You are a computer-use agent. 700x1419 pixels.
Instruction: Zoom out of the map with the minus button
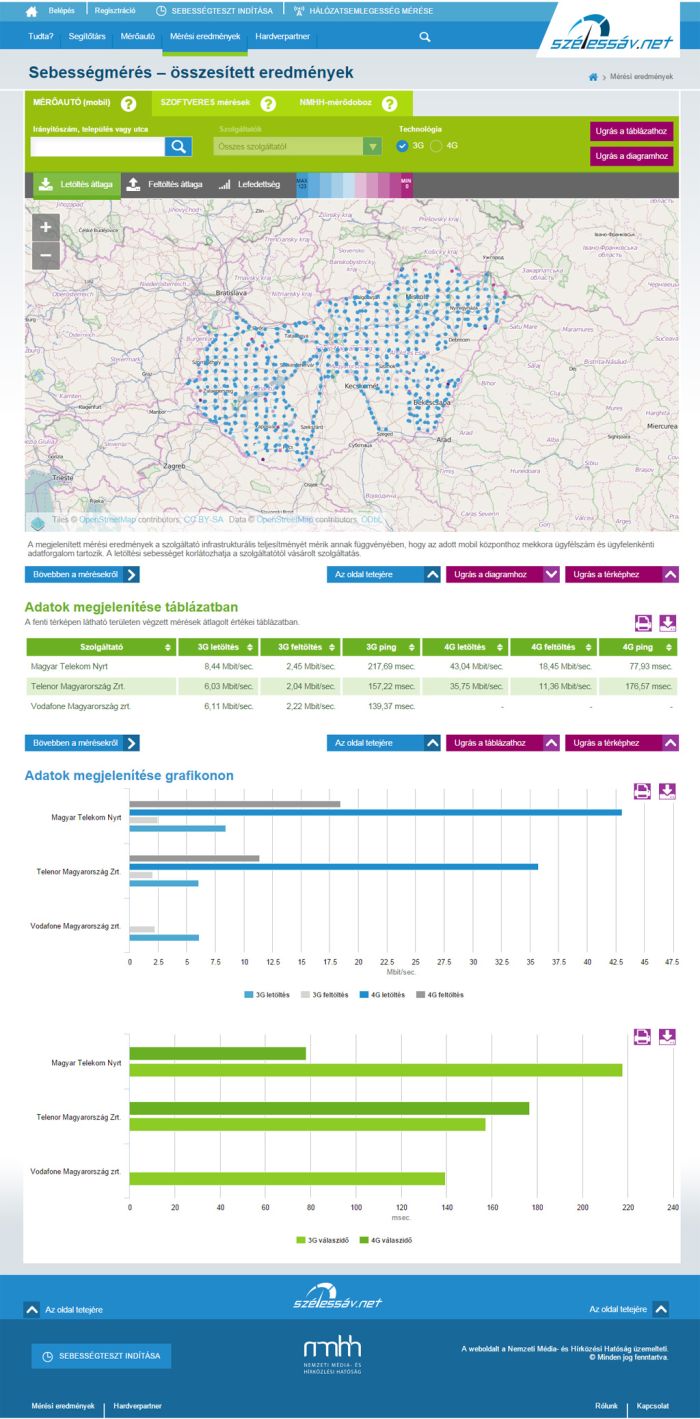pos(45,256)
